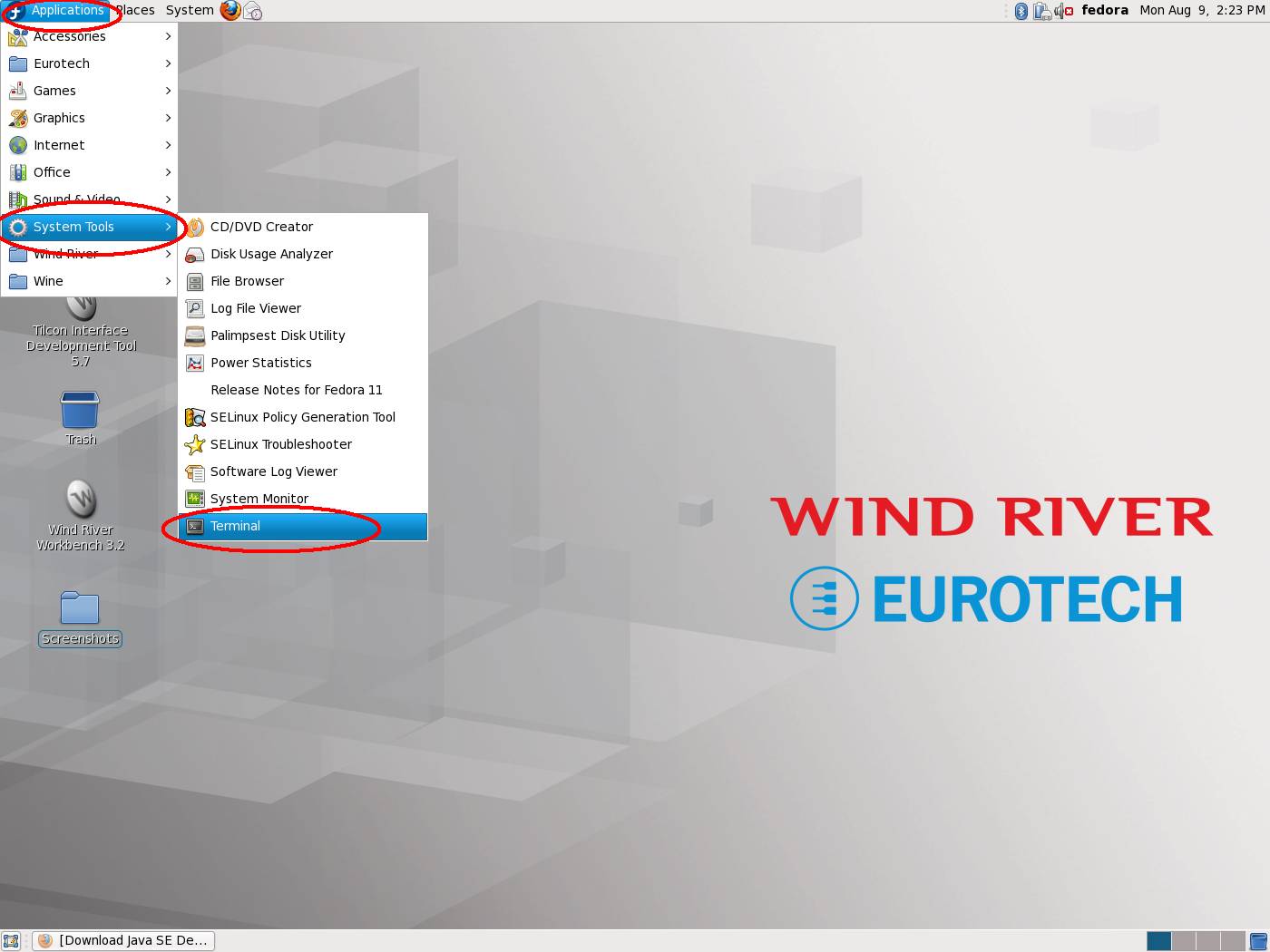Open the Internet submenu arrow
The width and height of the screenshot is (1270, 952).
coord(168,145)
